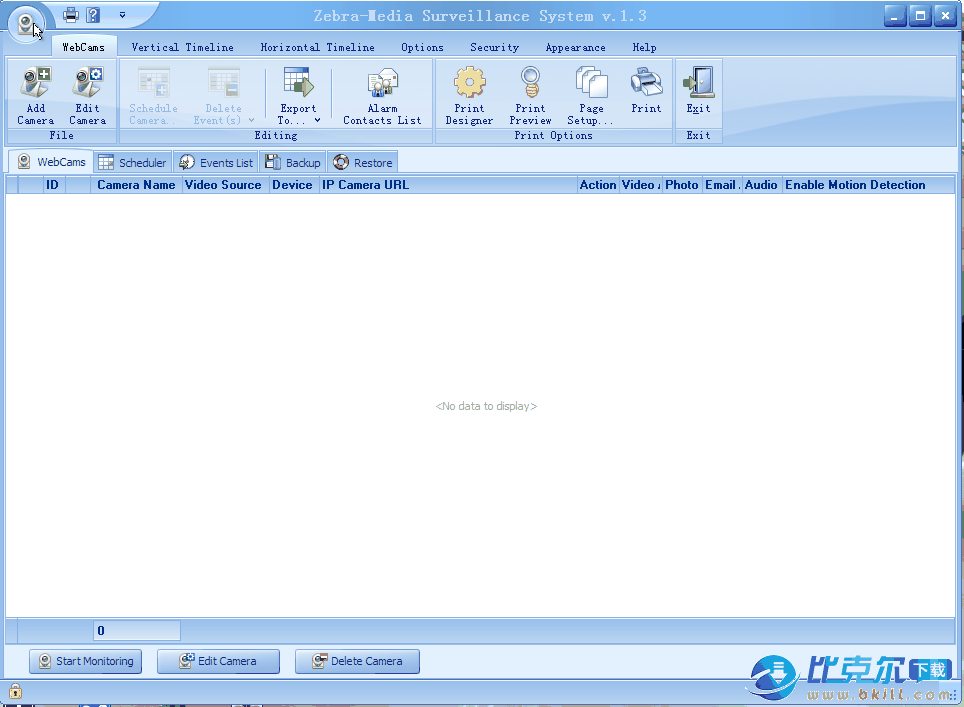Click the Delete Event(s) ribbon icon
Image resolution: width=964 pixels, height=707 pixels.
click(223, 95)
